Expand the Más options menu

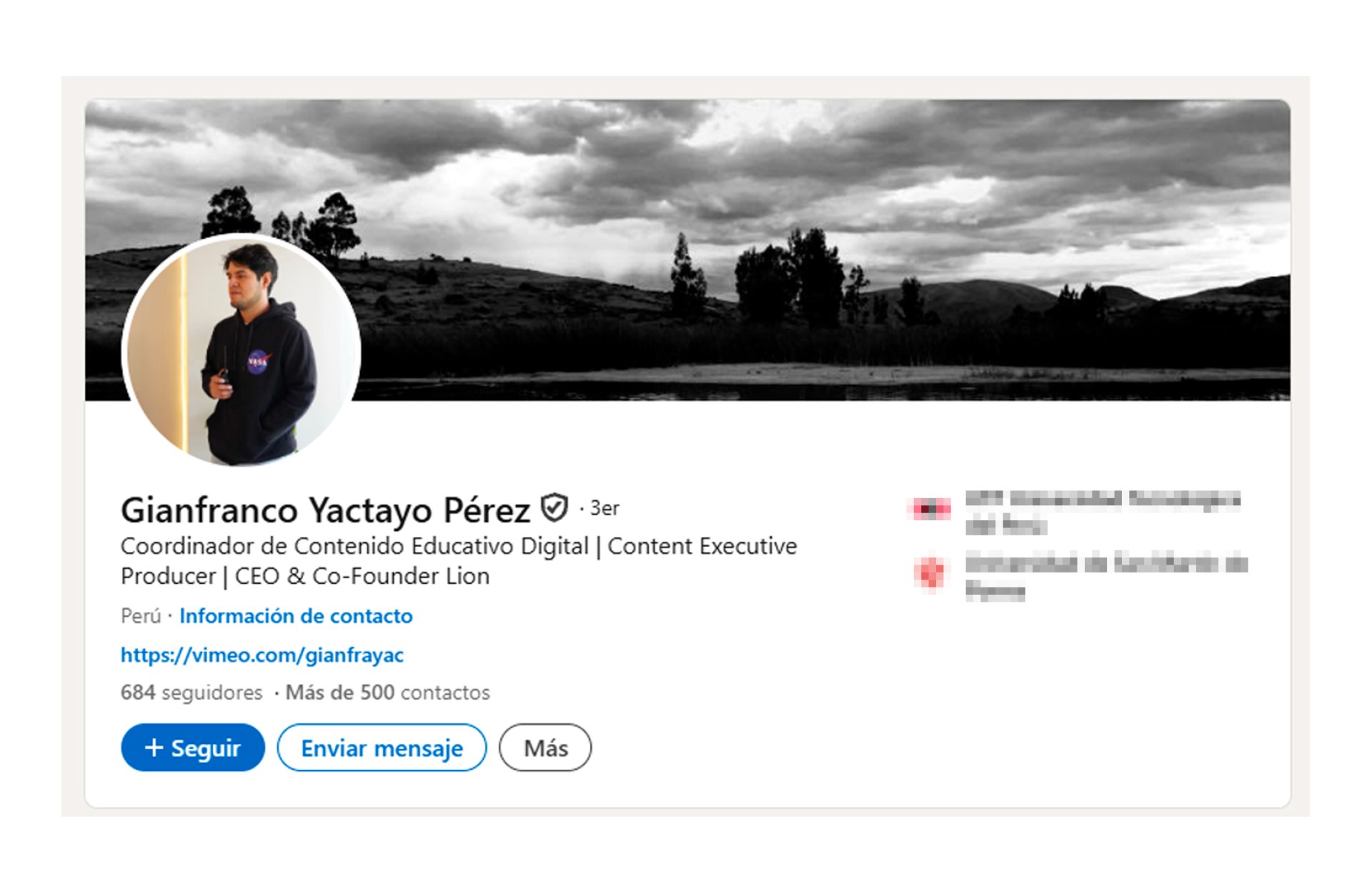click(x=545, y=748)
